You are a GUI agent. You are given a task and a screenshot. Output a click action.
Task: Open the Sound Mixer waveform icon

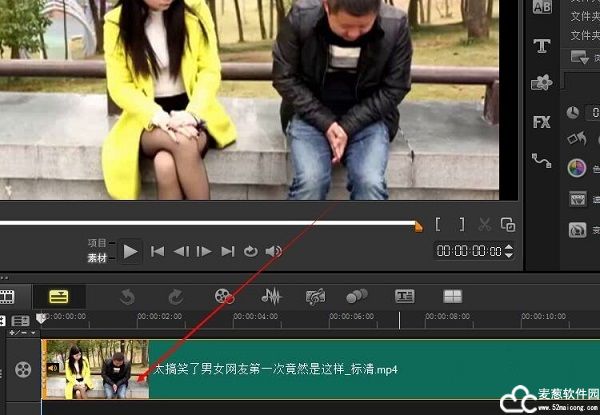click(x=271, y=296)
